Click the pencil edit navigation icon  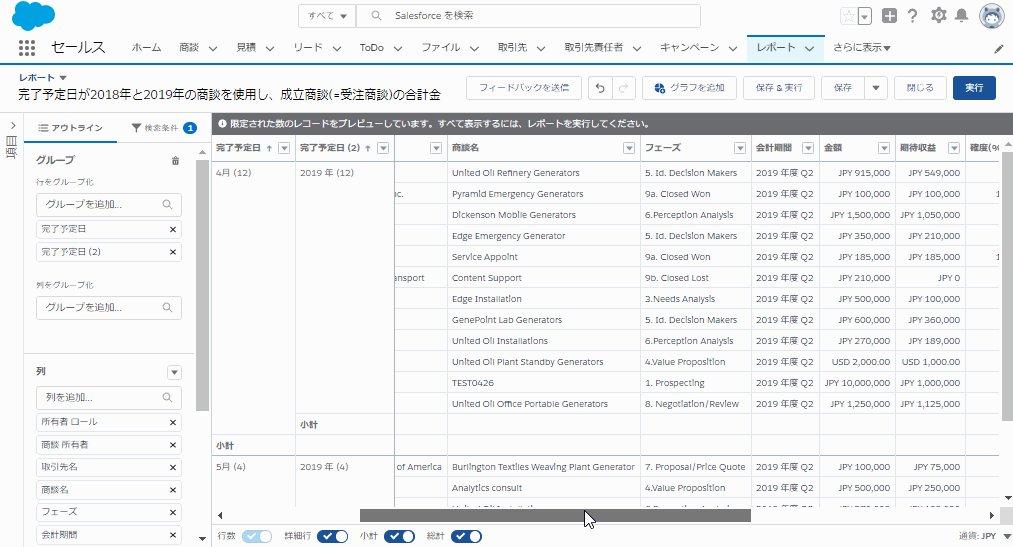coord(999,48)
